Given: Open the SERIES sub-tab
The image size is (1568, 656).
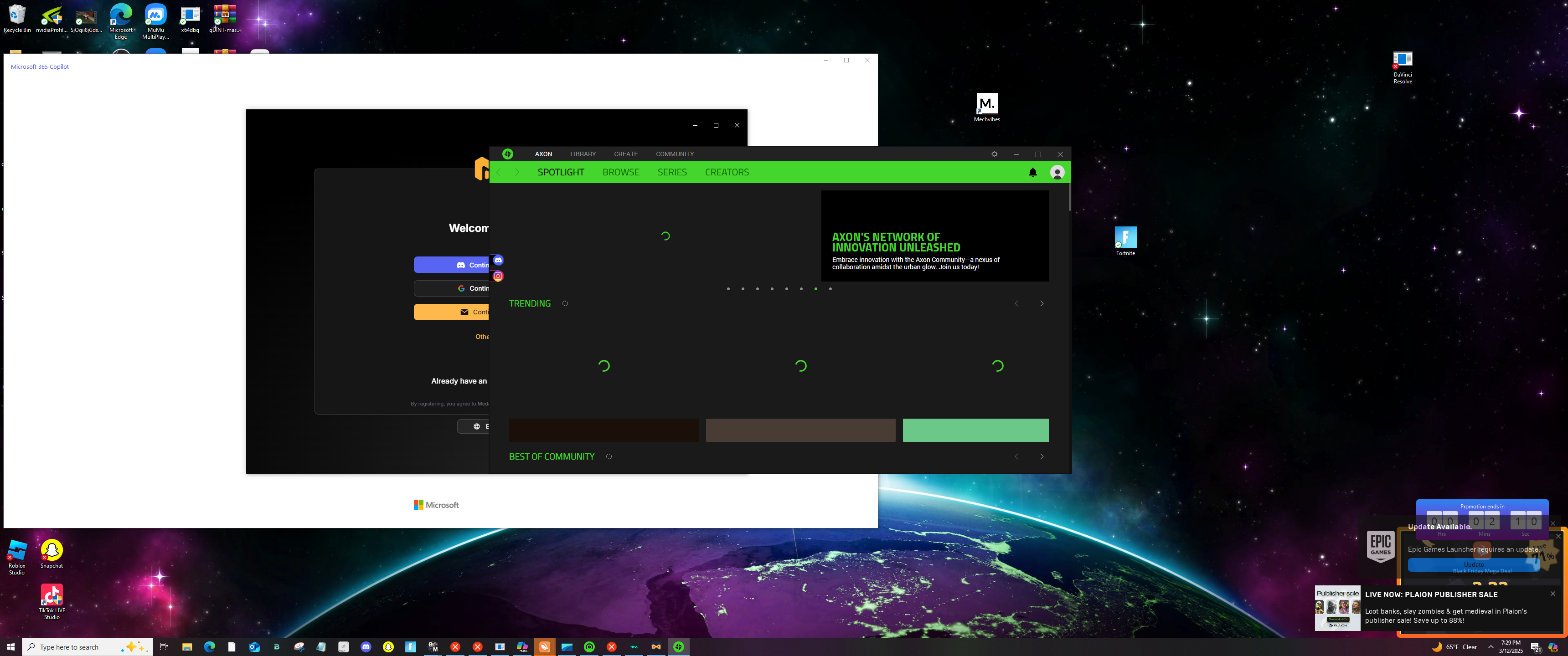Looking at the screenshot, I should 672,172.
